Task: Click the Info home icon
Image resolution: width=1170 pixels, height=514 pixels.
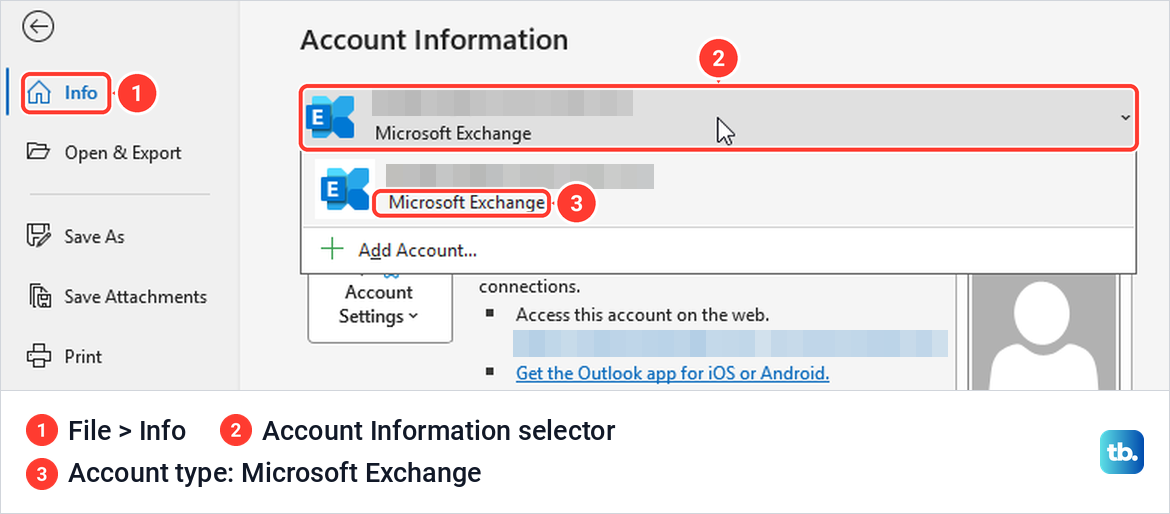Action: click(x=40, y=93)
